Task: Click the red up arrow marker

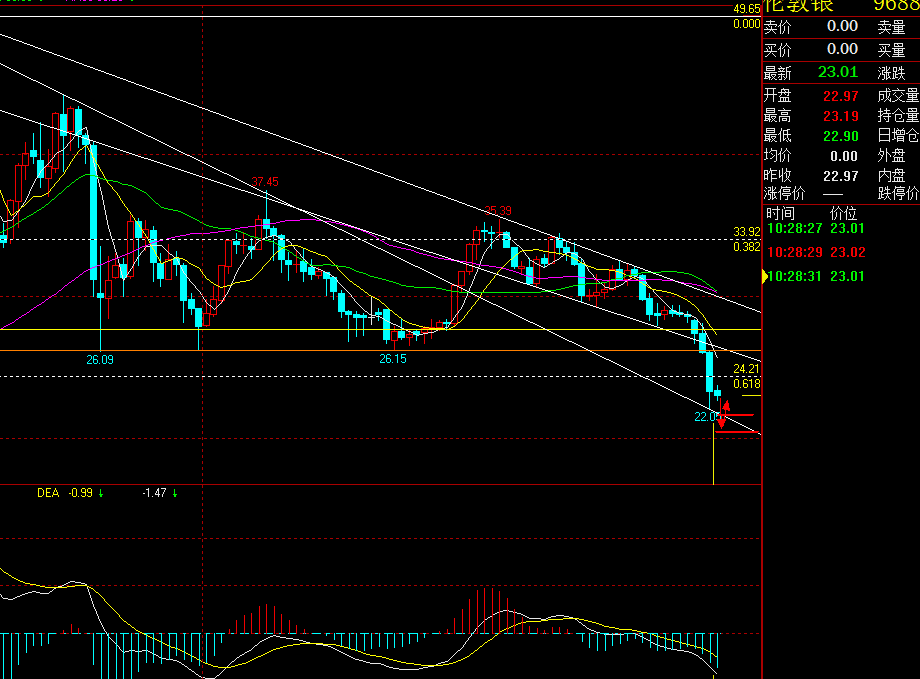Action: 726,406
